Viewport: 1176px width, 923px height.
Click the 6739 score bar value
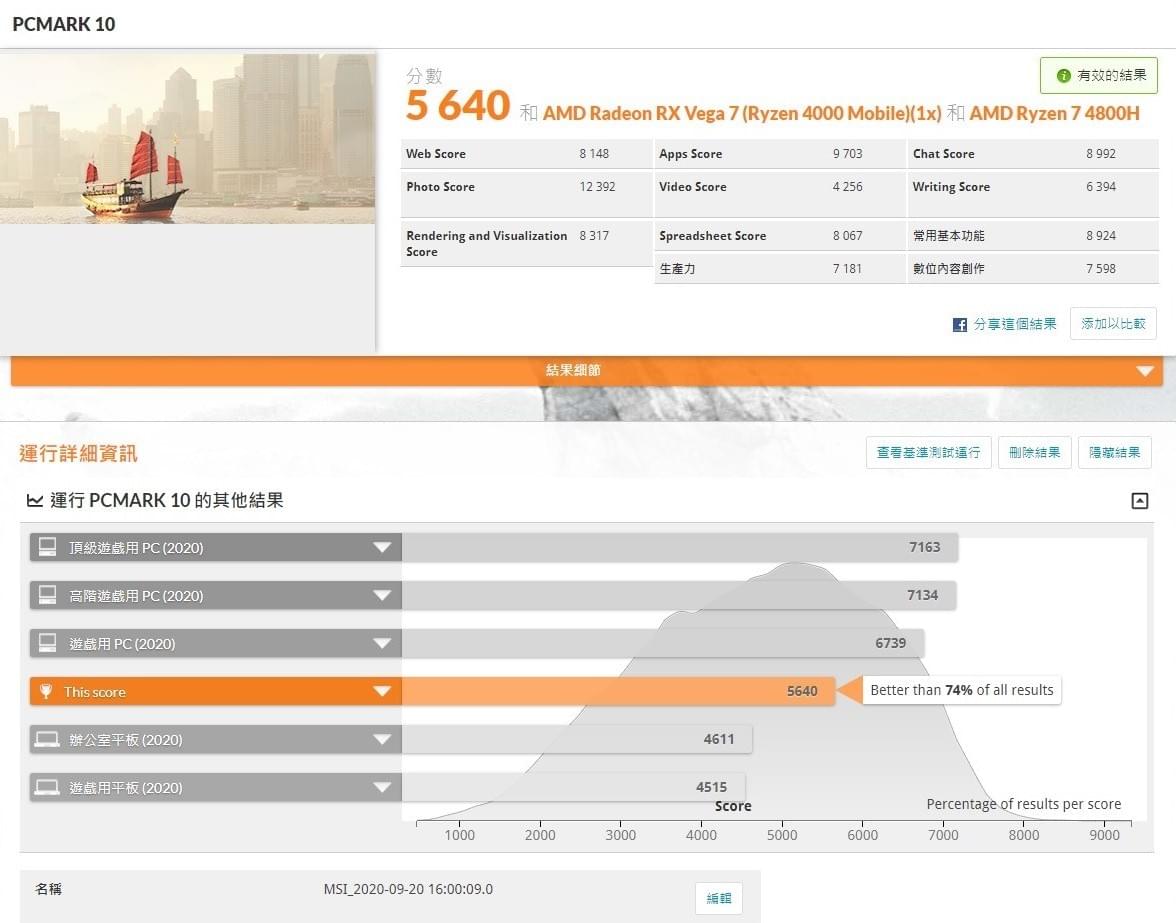(890, 643)
